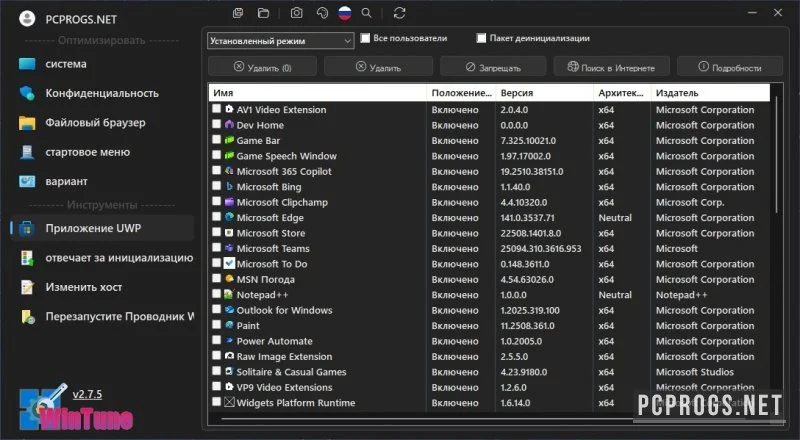Click the refresh arrows icon
Viewport: 800px width, 440px height.
point(399,13)
